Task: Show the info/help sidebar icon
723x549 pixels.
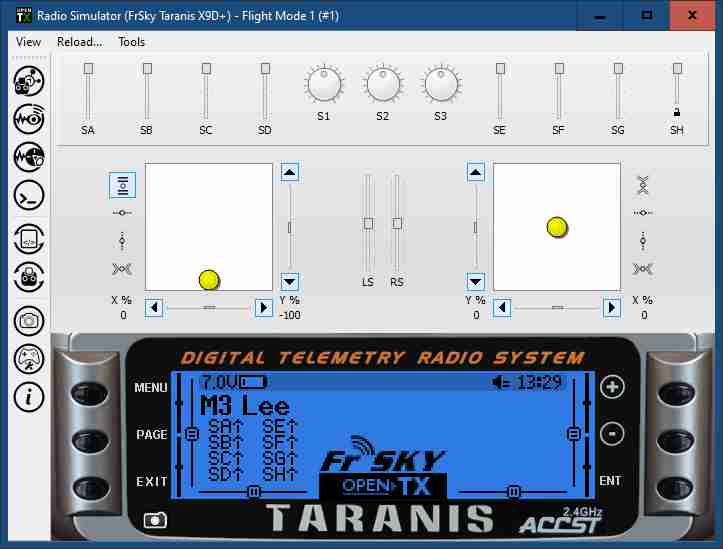Action: point(29,397)
